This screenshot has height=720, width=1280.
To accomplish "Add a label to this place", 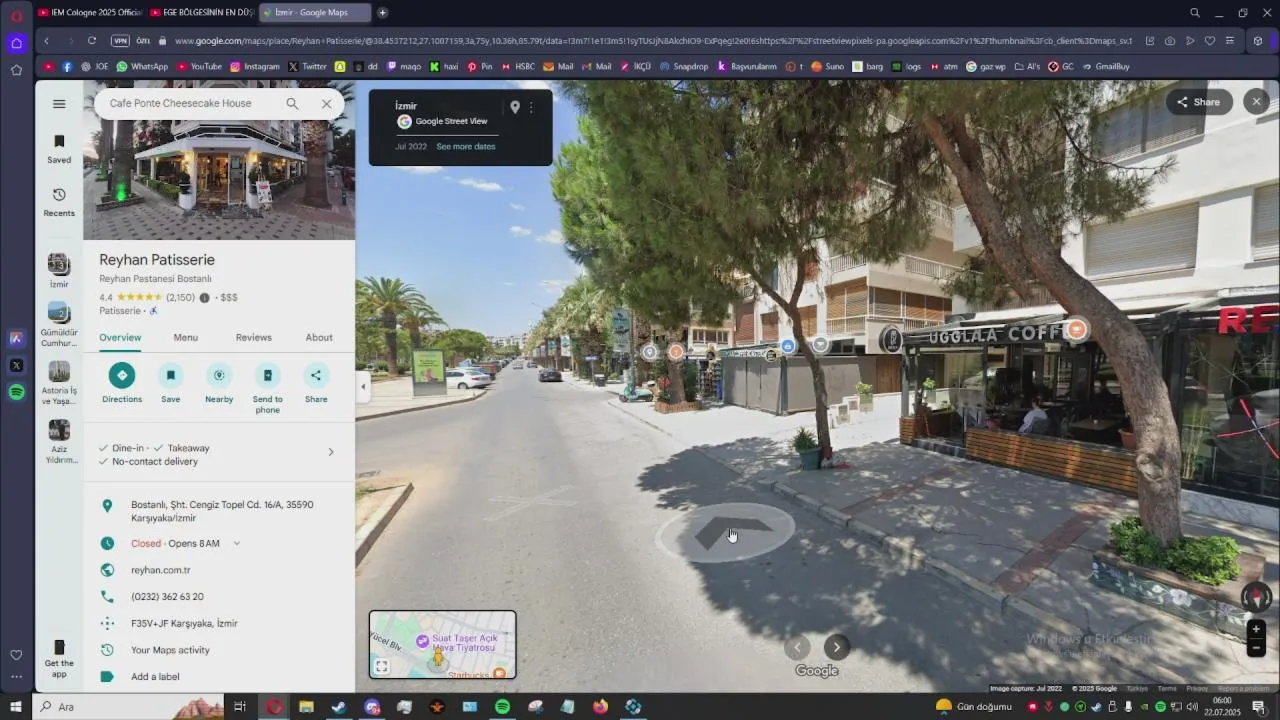I will [155, 677].
